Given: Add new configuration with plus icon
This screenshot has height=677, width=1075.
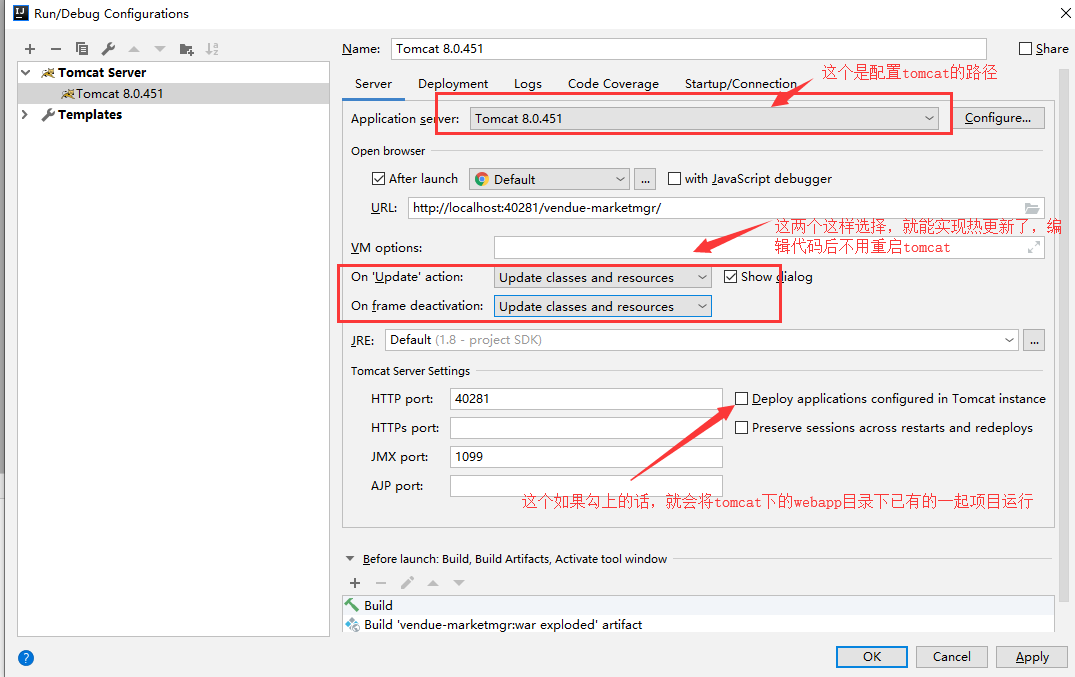Looking at the screenshot, I should pos(30,49).
